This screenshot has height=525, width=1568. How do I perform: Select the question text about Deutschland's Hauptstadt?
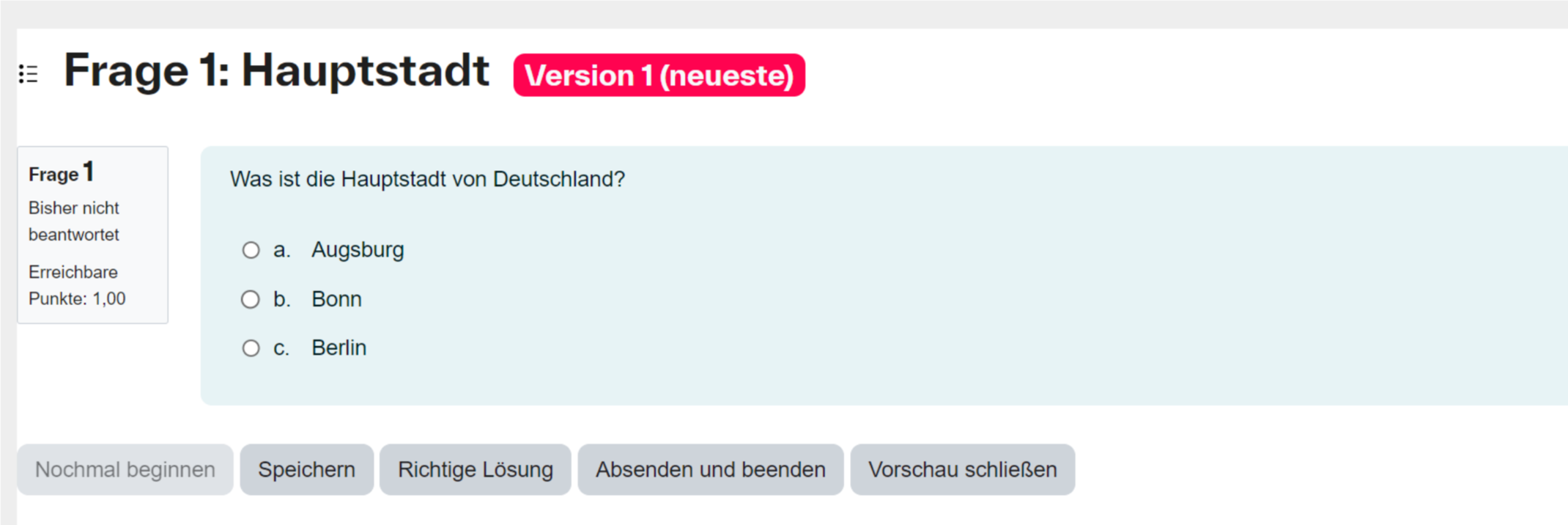point(427,178)
